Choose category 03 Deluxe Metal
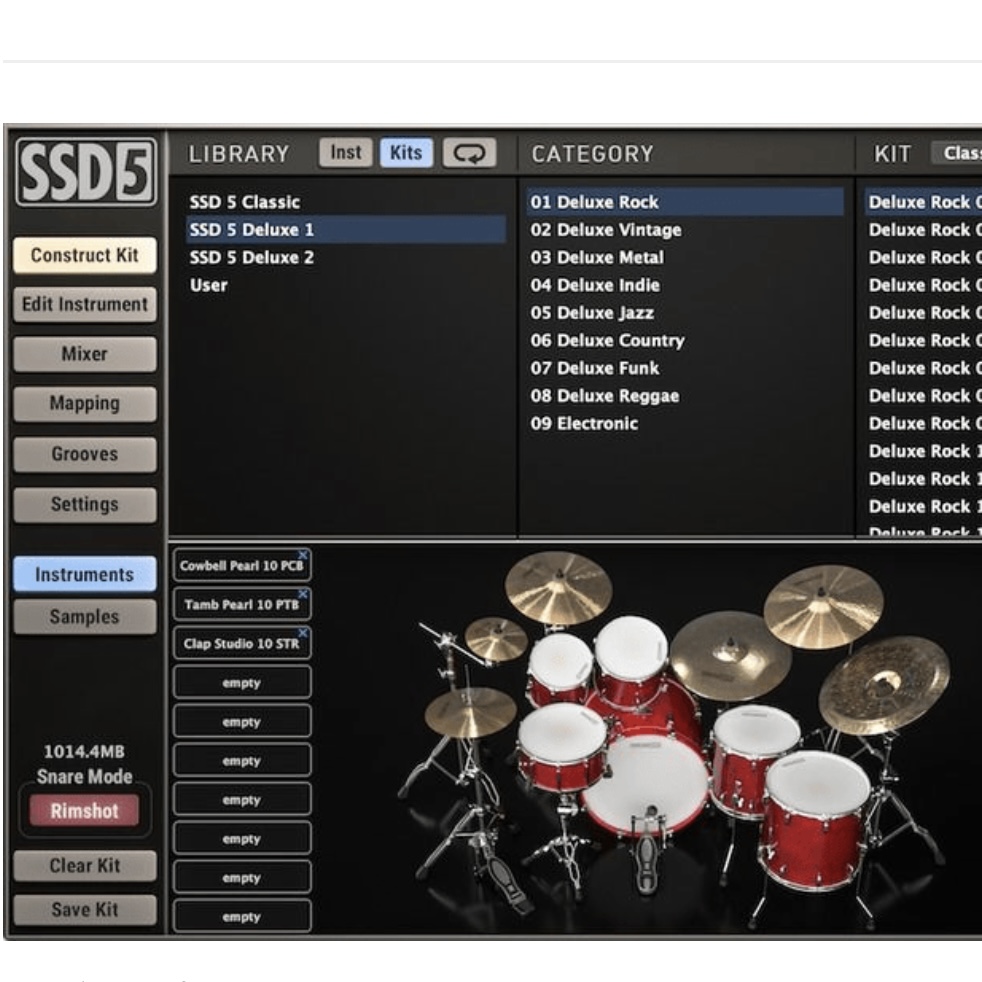The image size is (982, 982). point(685,257)
